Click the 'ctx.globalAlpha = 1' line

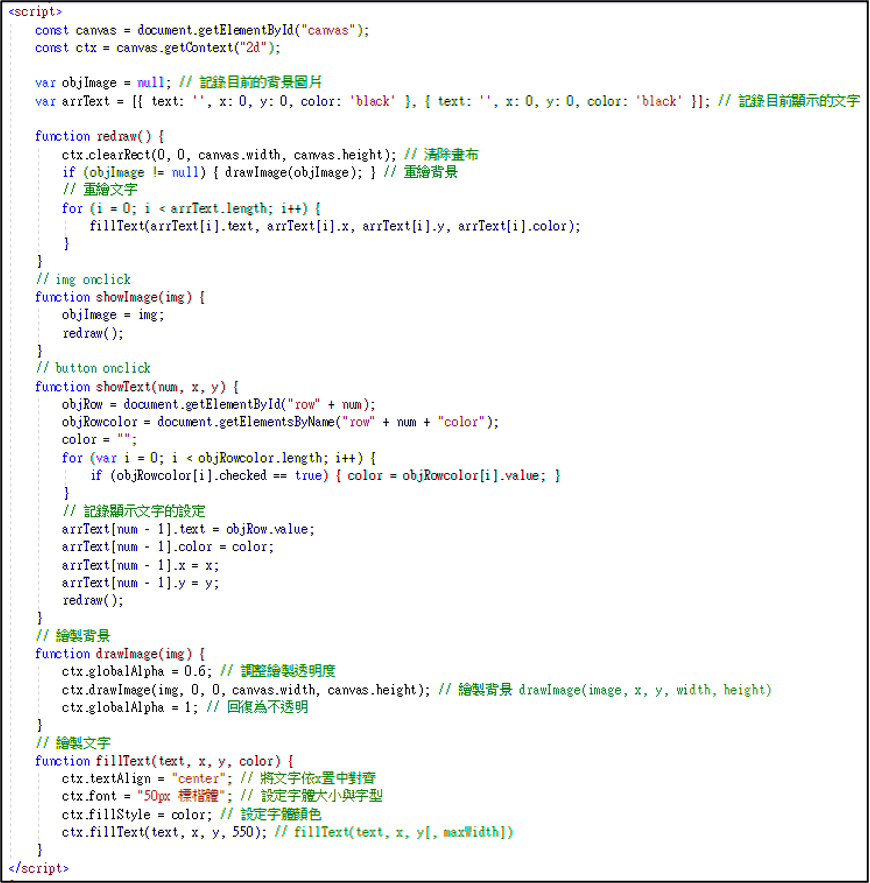(x=185, y=707)
